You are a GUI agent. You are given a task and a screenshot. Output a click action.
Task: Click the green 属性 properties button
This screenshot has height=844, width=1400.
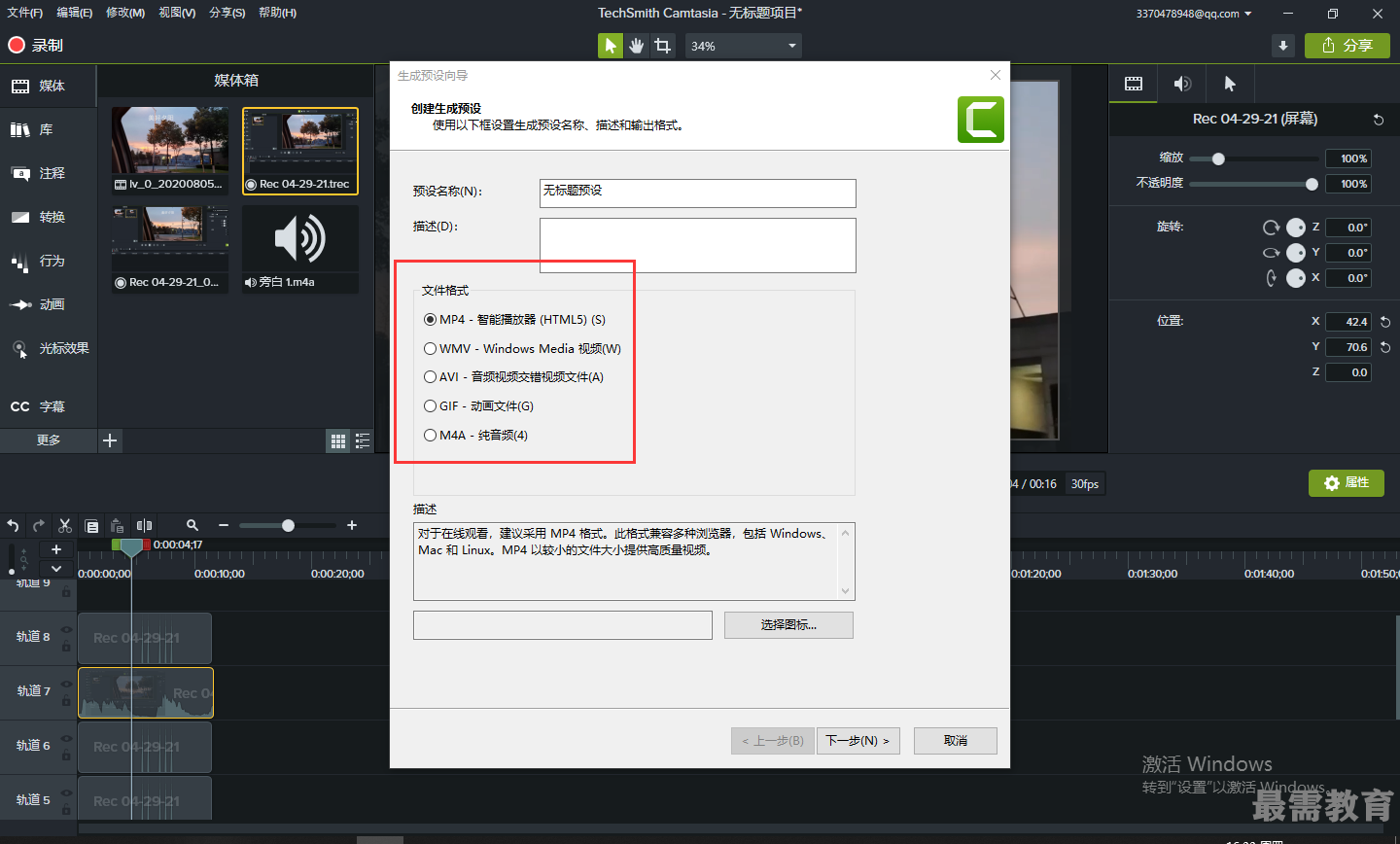click(x=1347, y=483)
